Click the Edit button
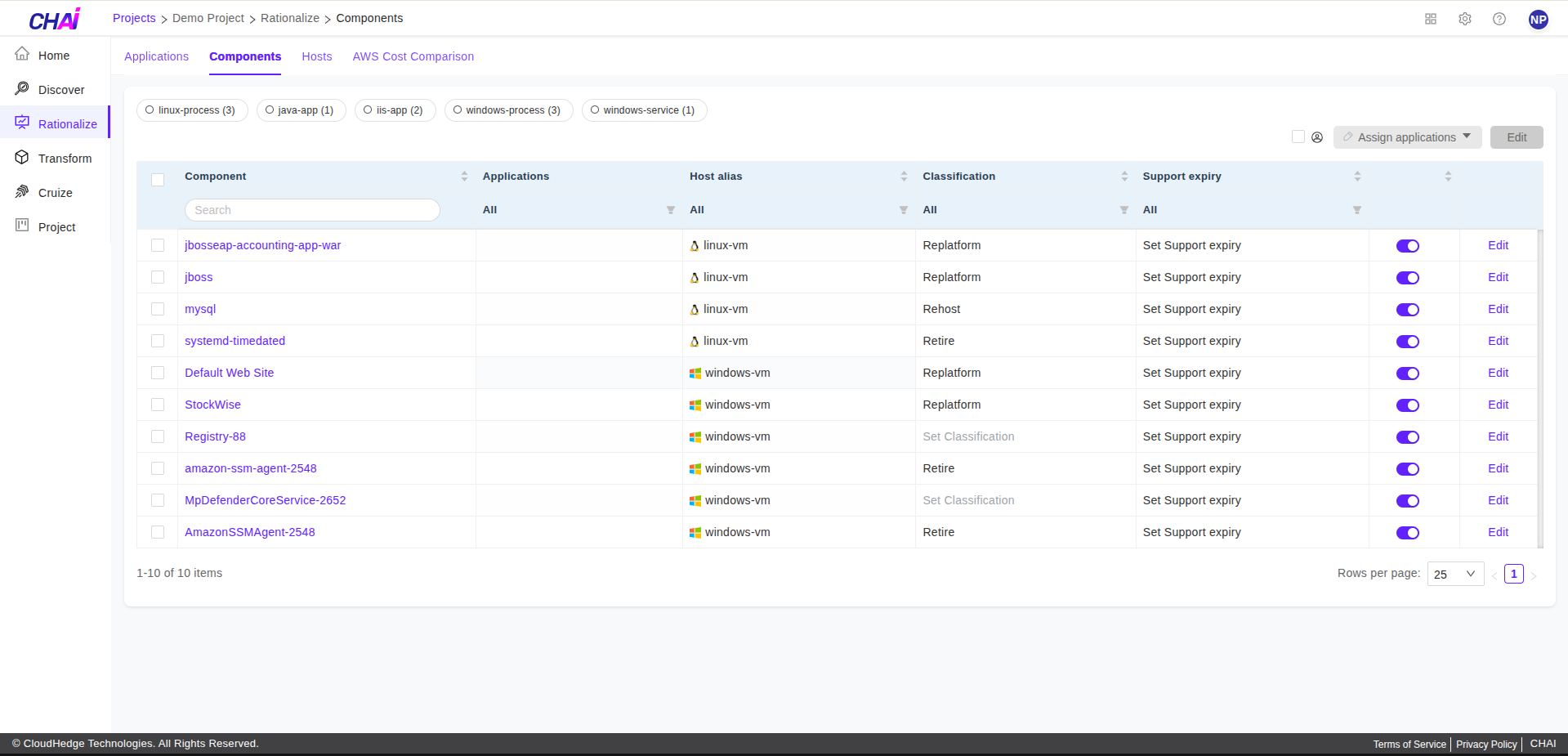The height and width of the screenshot is (756, 1568). coord(1516,137)
